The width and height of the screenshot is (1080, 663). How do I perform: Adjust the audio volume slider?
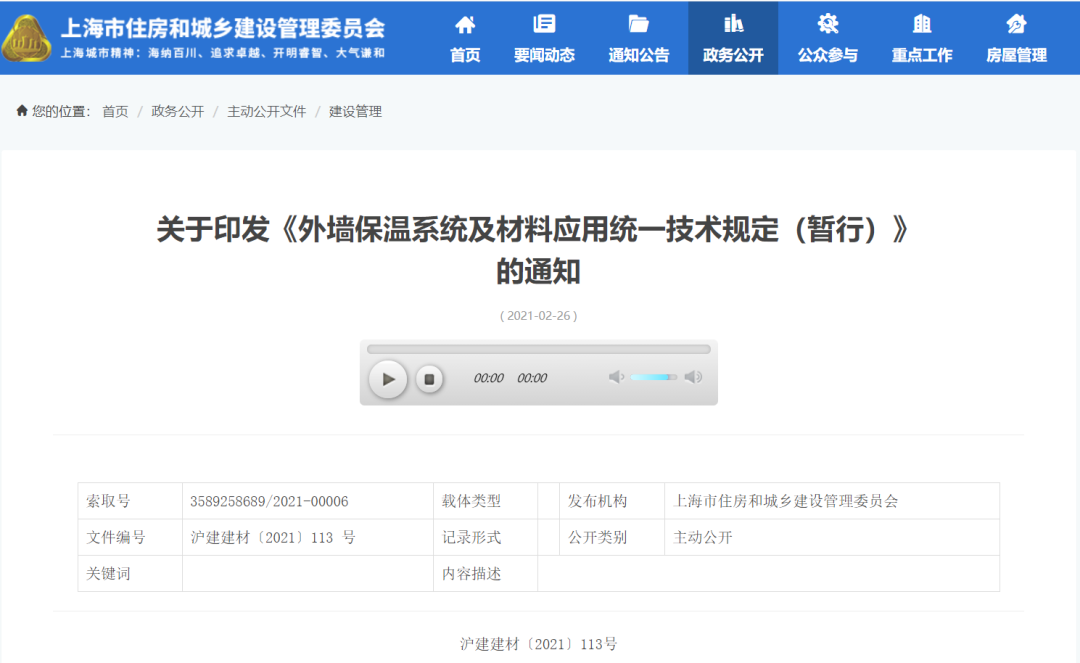coord(652,378)
